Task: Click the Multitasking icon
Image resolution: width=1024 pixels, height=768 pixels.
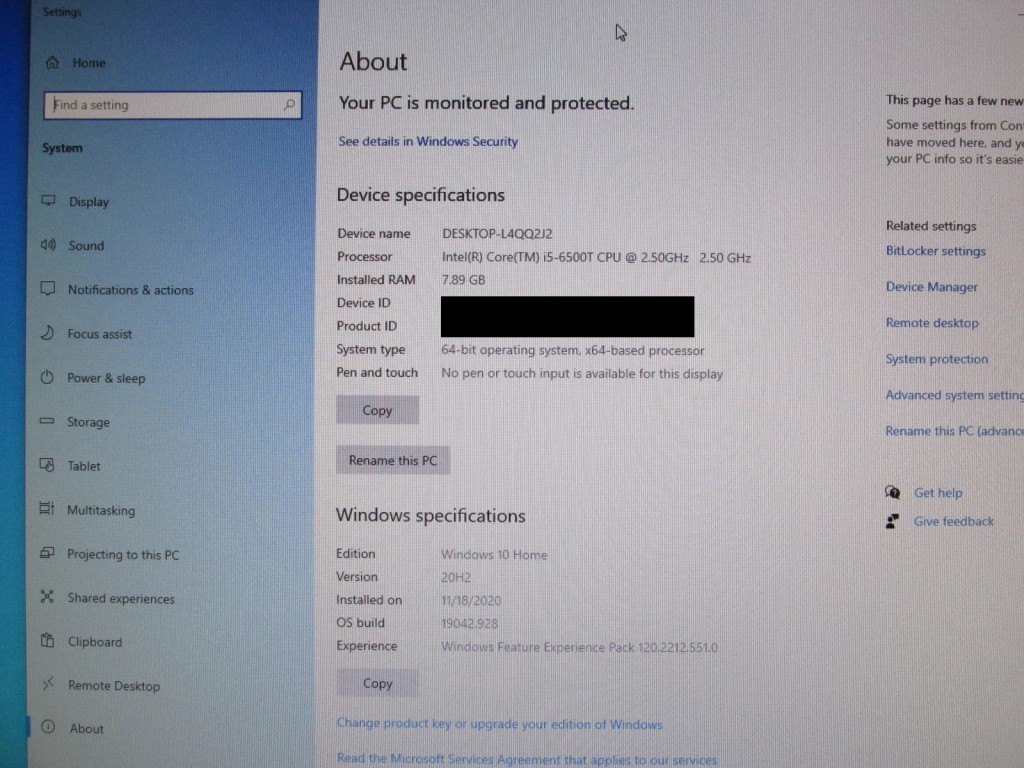Action: pyautogui.click(x=46, y=509)
